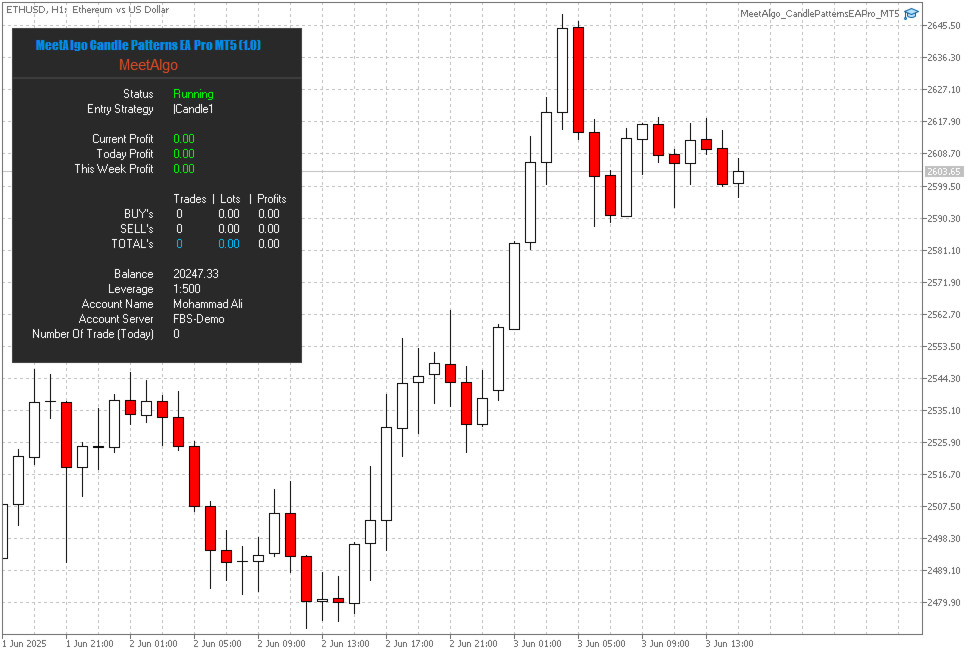Click the green Running status value

click(193, 94)
